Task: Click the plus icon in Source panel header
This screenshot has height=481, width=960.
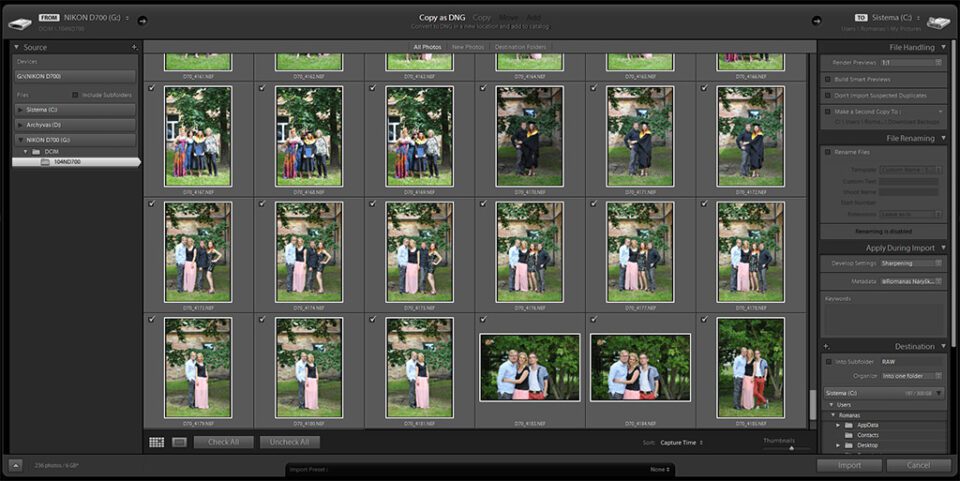Action: pos(134,47)
